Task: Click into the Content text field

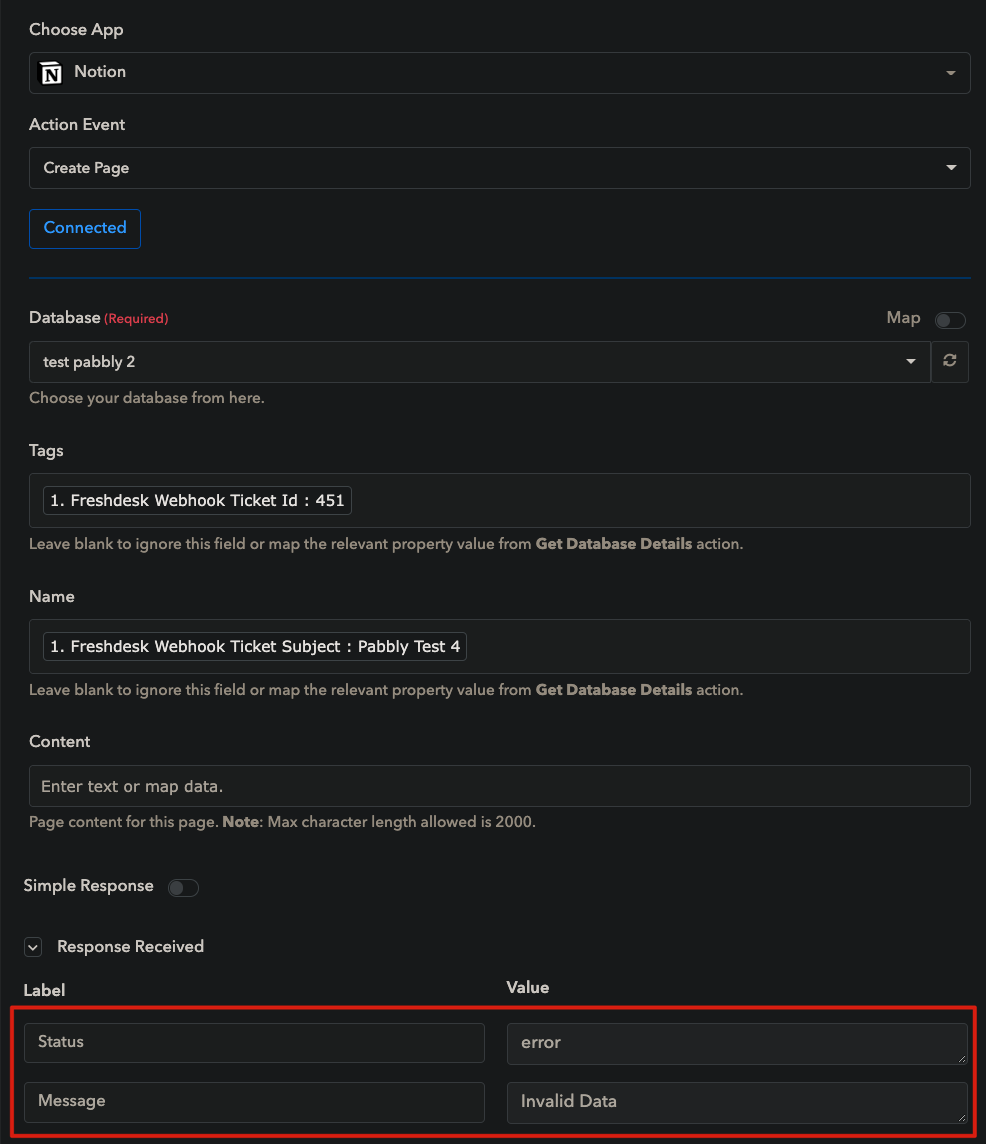Action: [499, 786]
